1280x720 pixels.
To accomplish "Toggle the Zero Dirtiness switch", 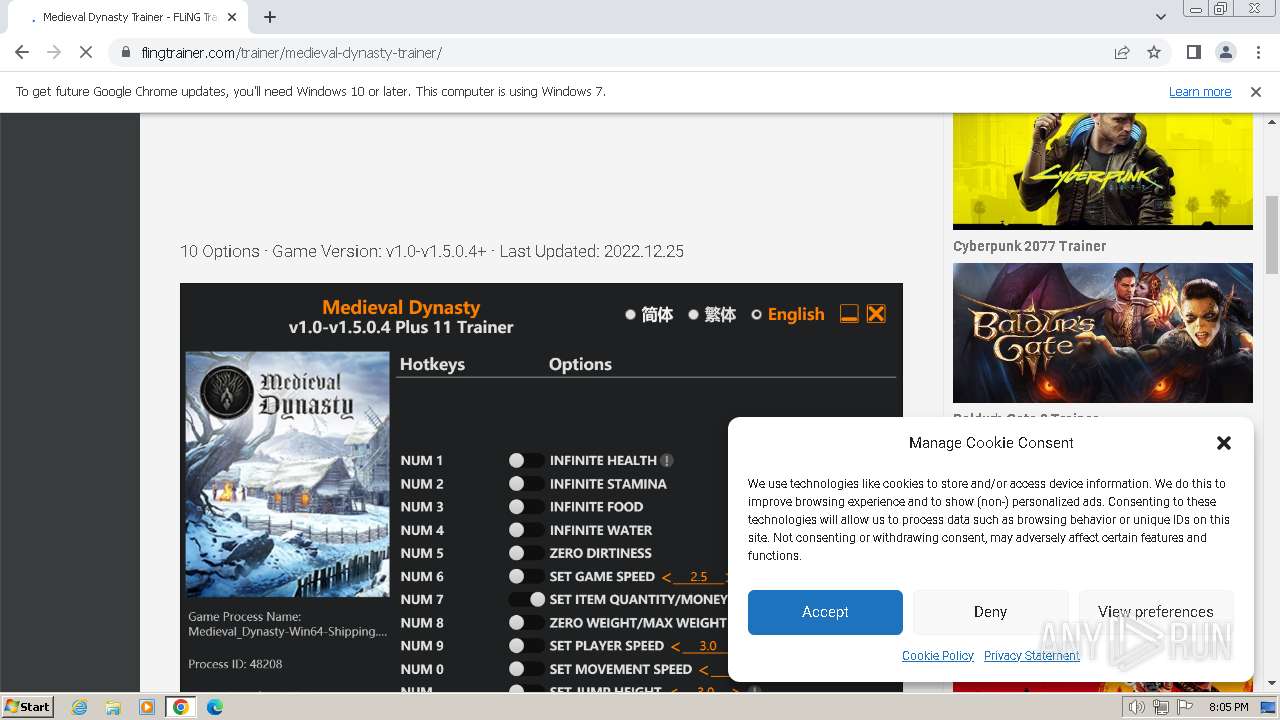I will (526, 553).
